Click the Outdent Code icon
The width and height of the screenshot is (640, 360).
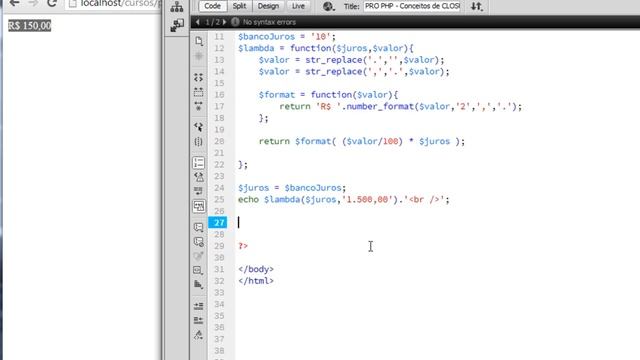(199, 320)
